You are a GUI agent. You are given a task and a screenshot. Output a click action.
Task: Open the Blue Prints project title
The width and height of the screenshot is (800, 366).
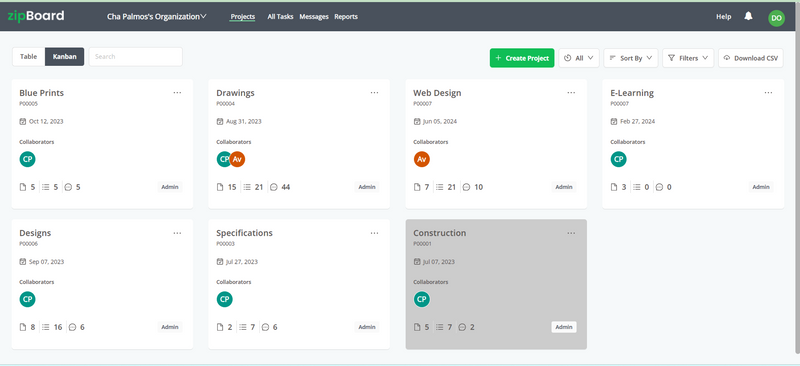coord(41,93)
